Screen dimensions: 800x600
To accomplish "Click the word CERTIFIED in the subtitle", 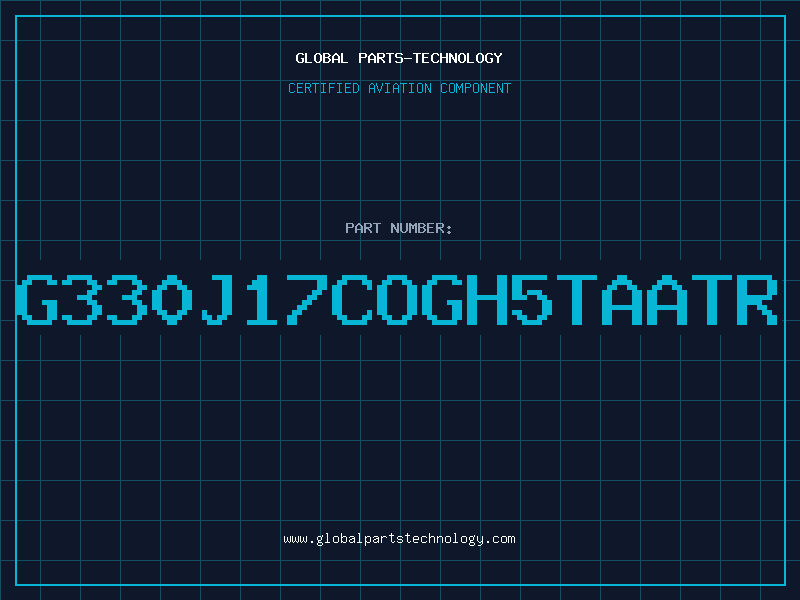I will pyautogui.click(x=324, y=88).
